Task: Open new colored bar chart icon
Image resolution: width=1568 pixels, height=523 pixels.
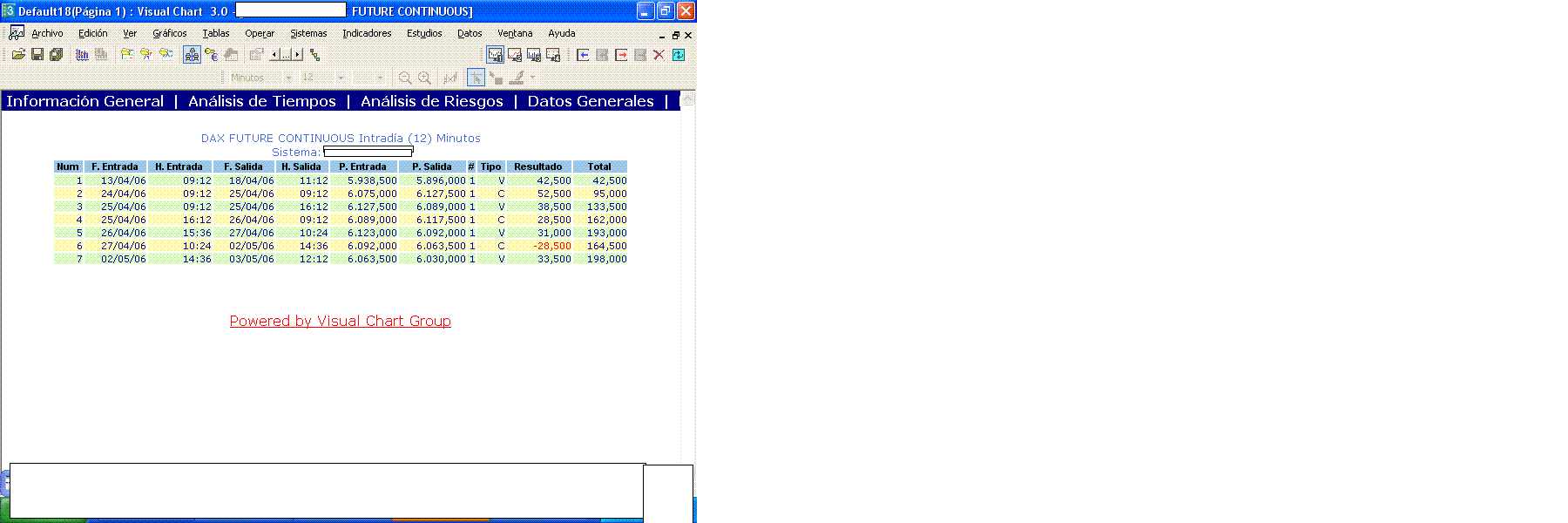Action: [x=83, y=55]
